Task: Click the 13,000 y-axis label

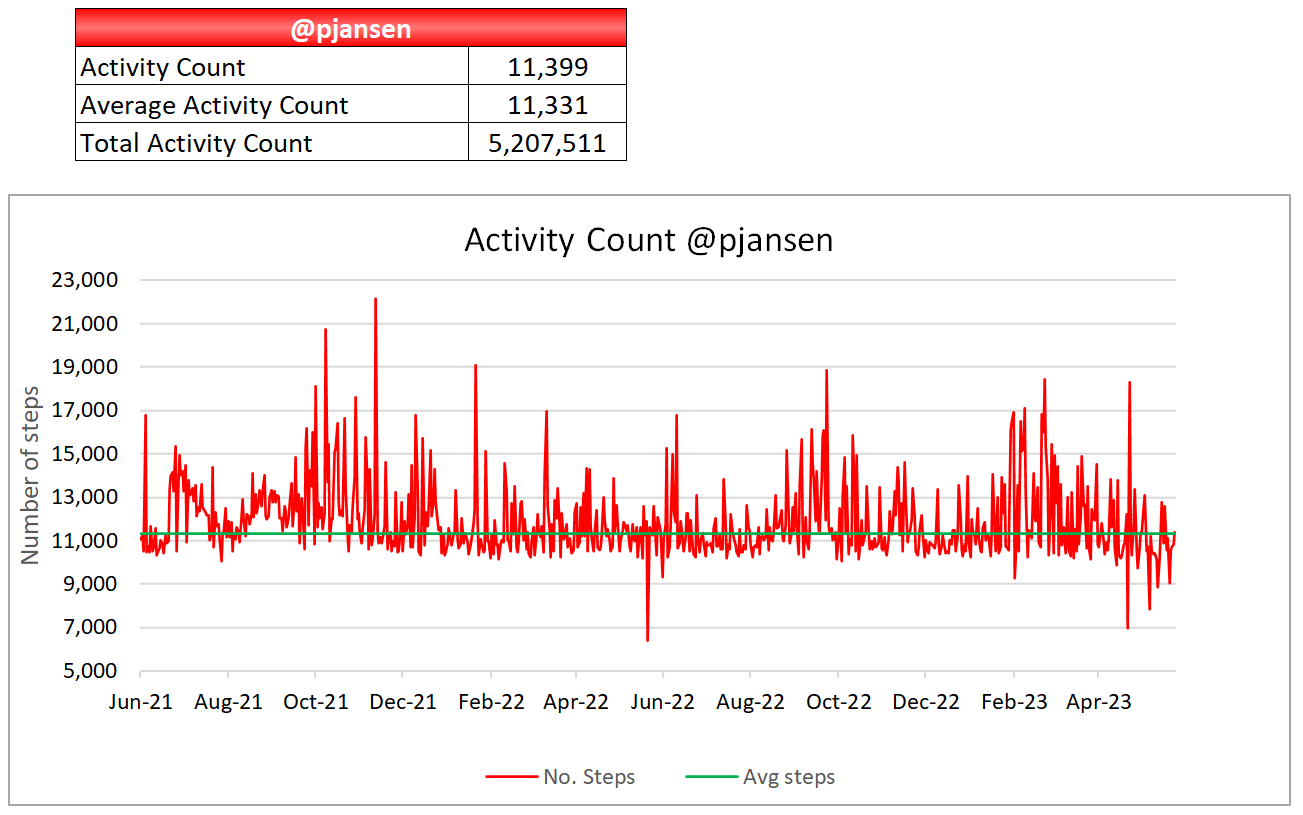Action: click(x=84, y=497)
